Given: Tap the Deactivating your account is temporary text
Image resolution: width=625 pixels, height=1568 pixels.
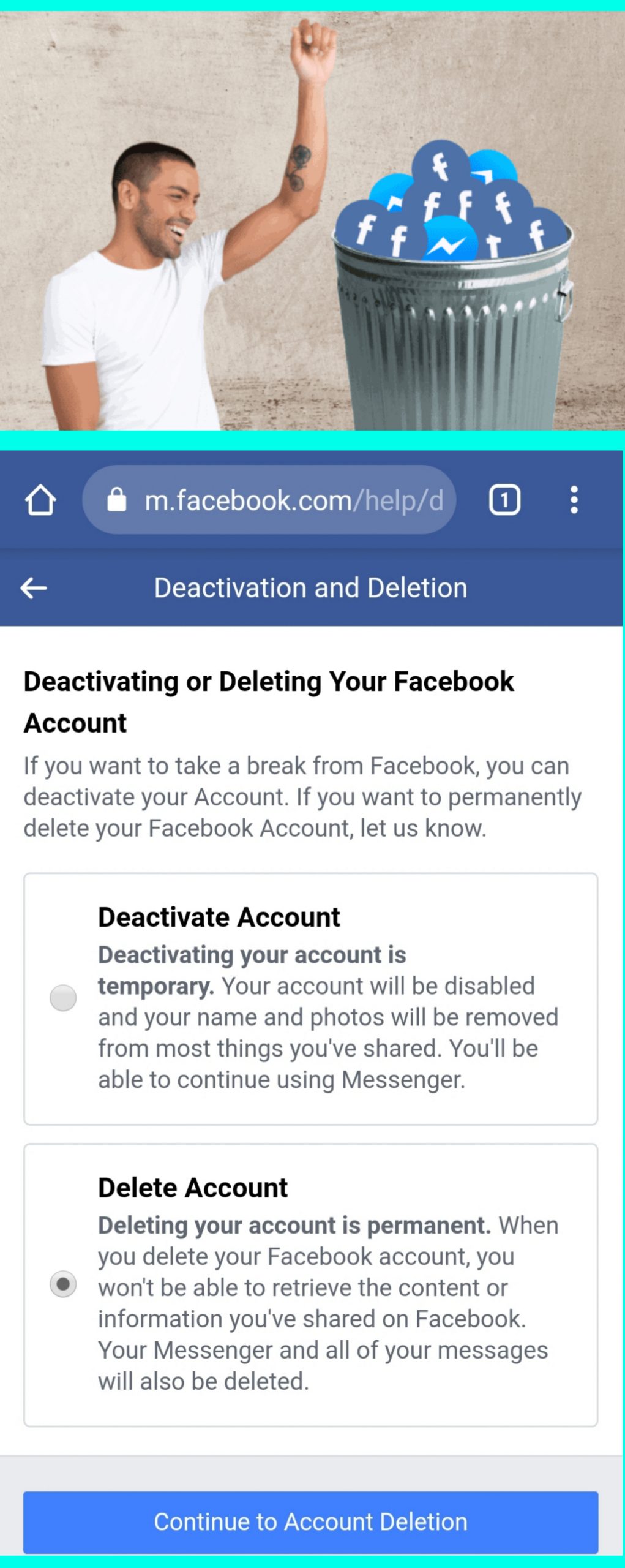Looking at the screenshot, I should [252, 970].
